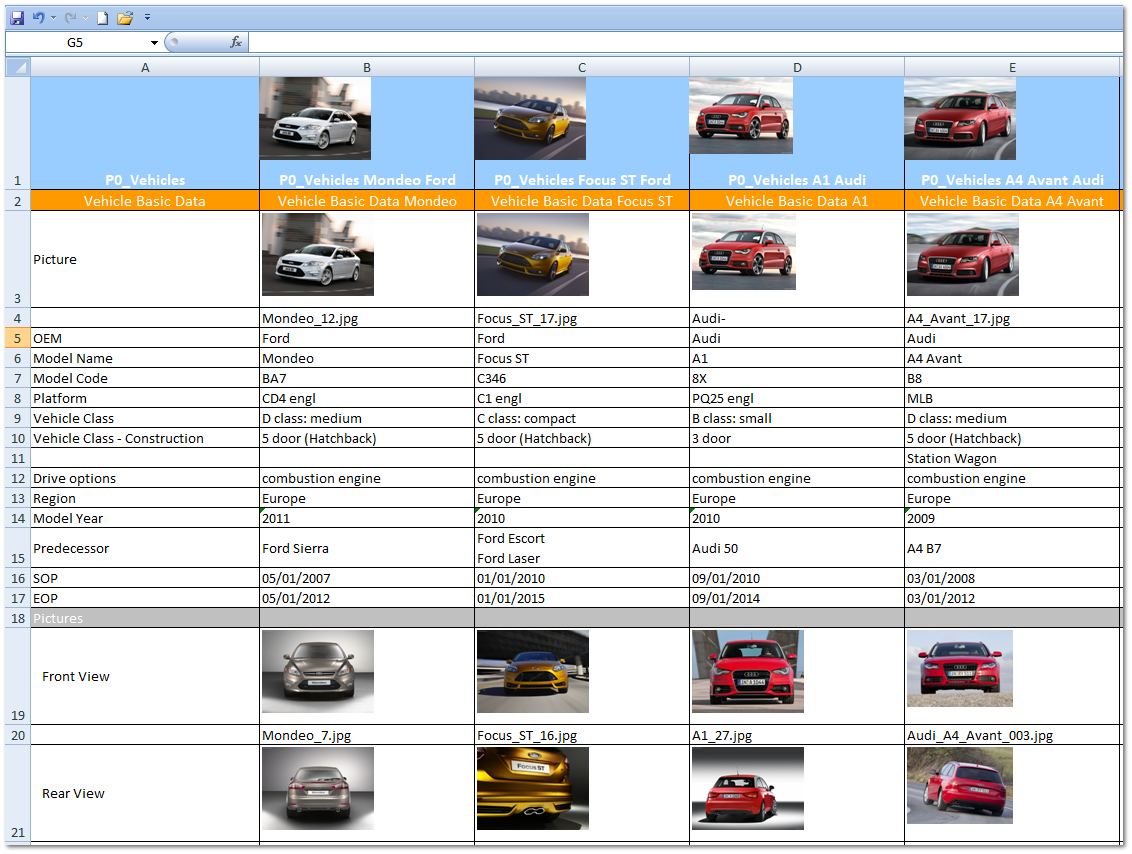Open Customize Quick Access Toolbar menu
Viewport: 1132px width, 854px height.
pyautogui.click(x=147, y=17)
